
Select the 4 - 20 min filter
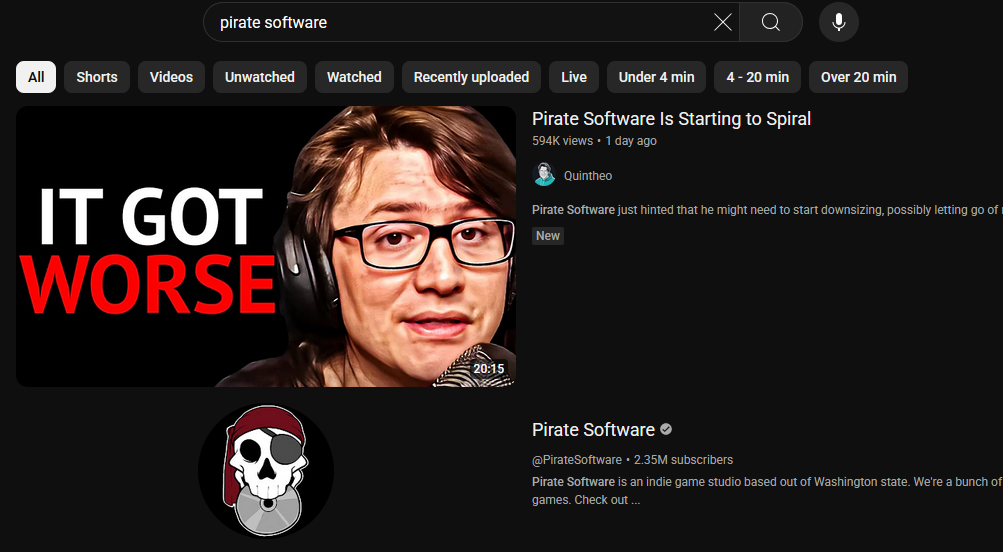(757, 77)
